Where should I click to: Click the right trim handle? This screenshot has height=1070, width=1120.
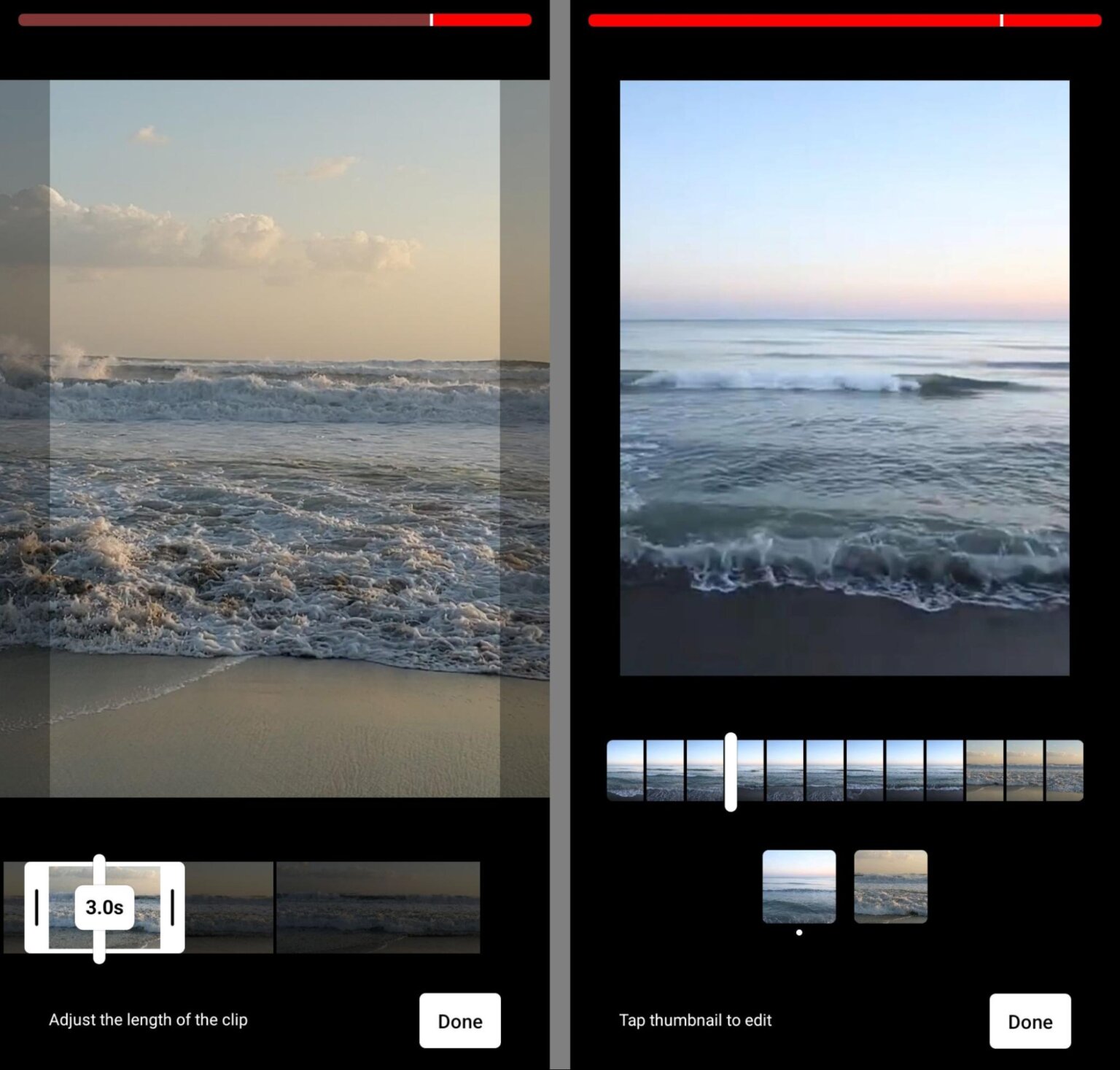[x=171, y=907]
